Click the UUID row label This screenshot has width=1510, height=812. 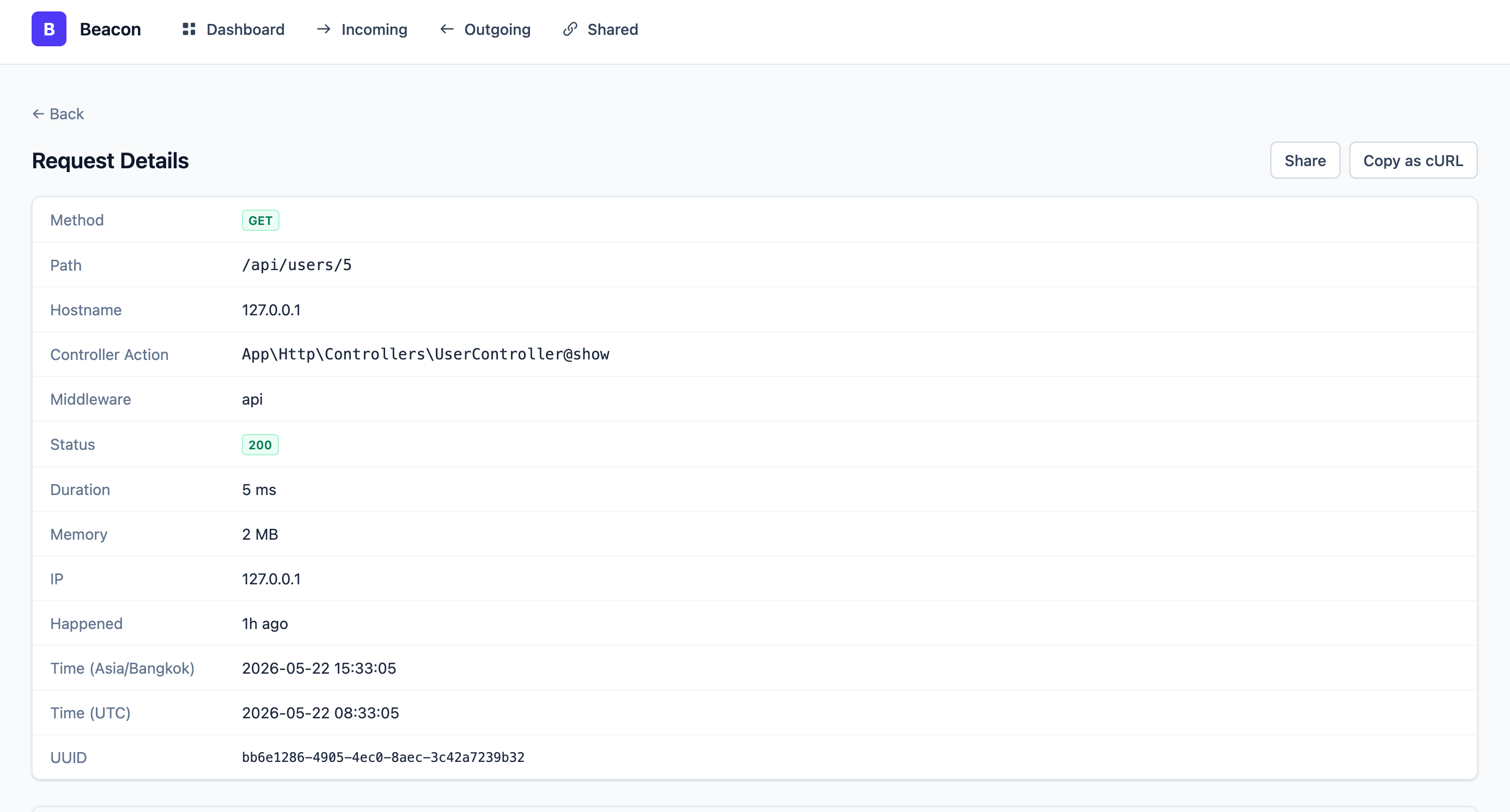click(69, 758)
